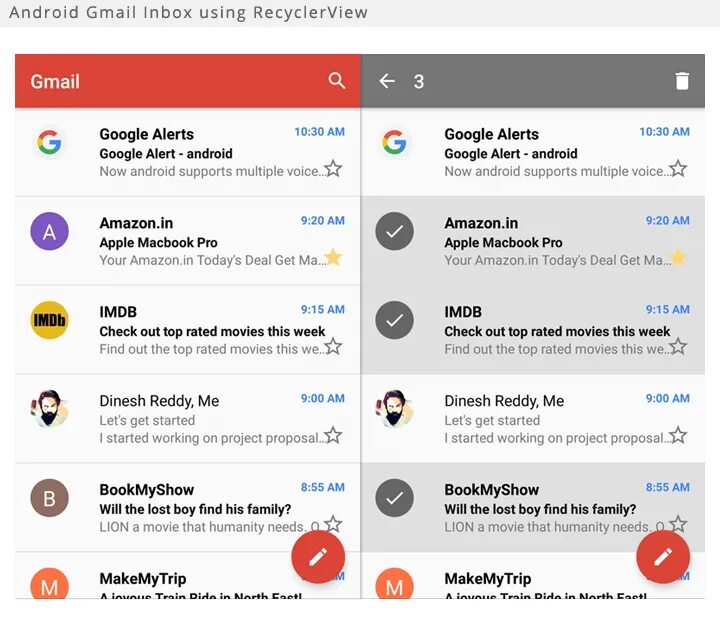Screen dimensions: 720x624
Task: Star the BookMyShow mail in left screen
Action: 333,524
